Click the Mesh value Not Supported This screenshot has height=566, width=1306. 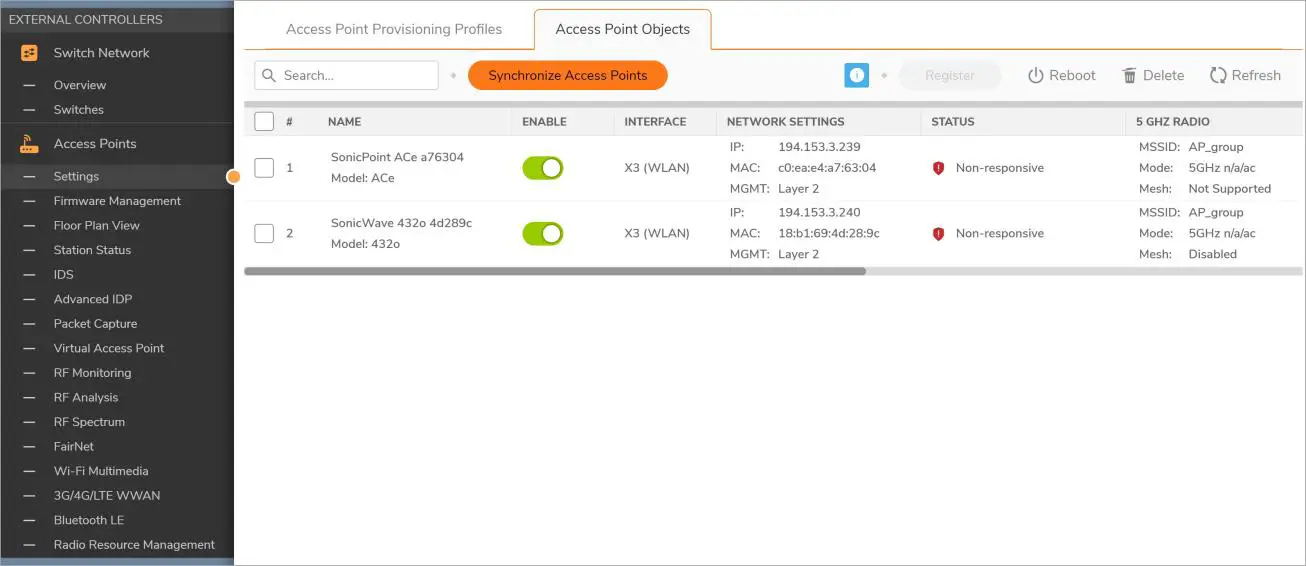[1229, 189]
